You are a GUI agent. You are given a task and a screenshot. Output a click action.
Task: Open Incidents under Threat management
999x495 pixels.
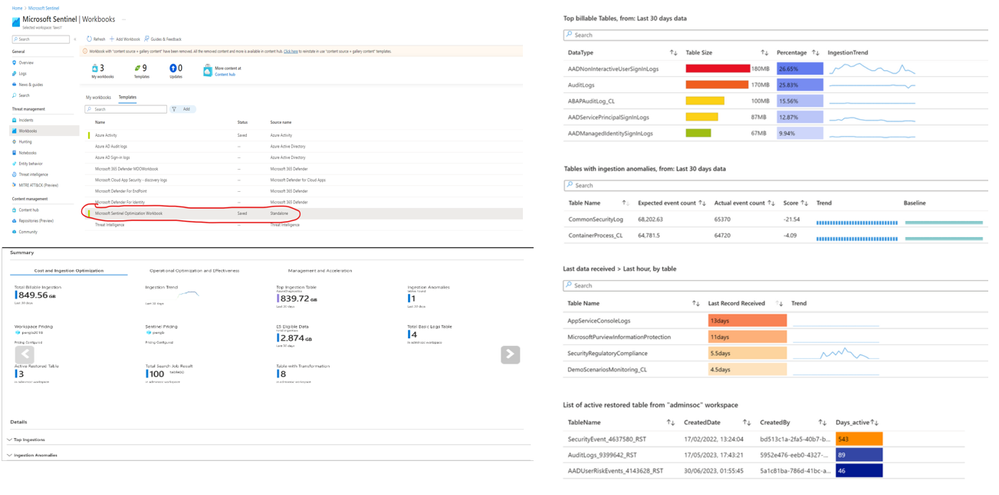(25, 120)
